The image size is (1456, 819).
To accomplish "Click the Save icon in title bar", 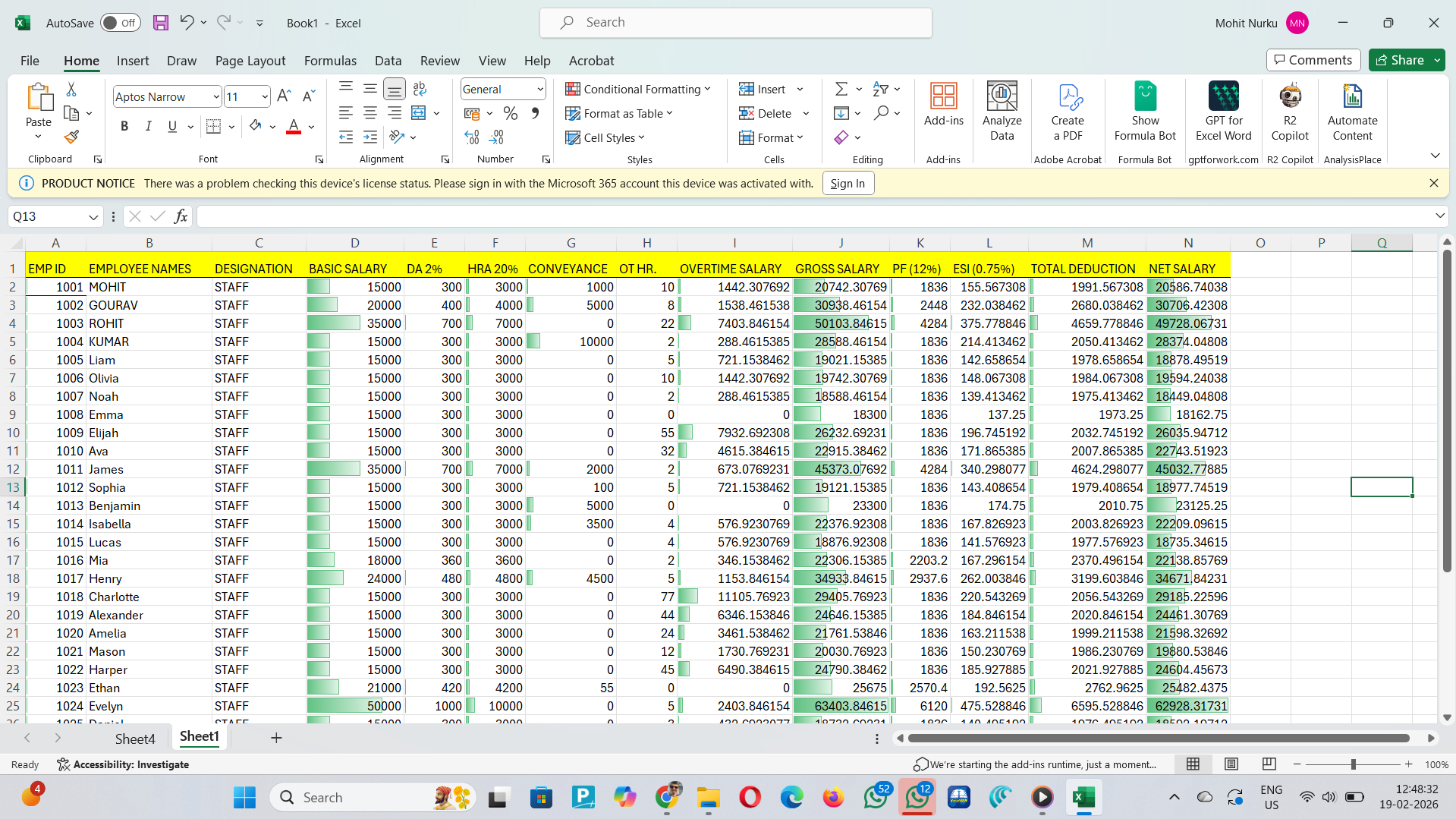I will (161, 23).
